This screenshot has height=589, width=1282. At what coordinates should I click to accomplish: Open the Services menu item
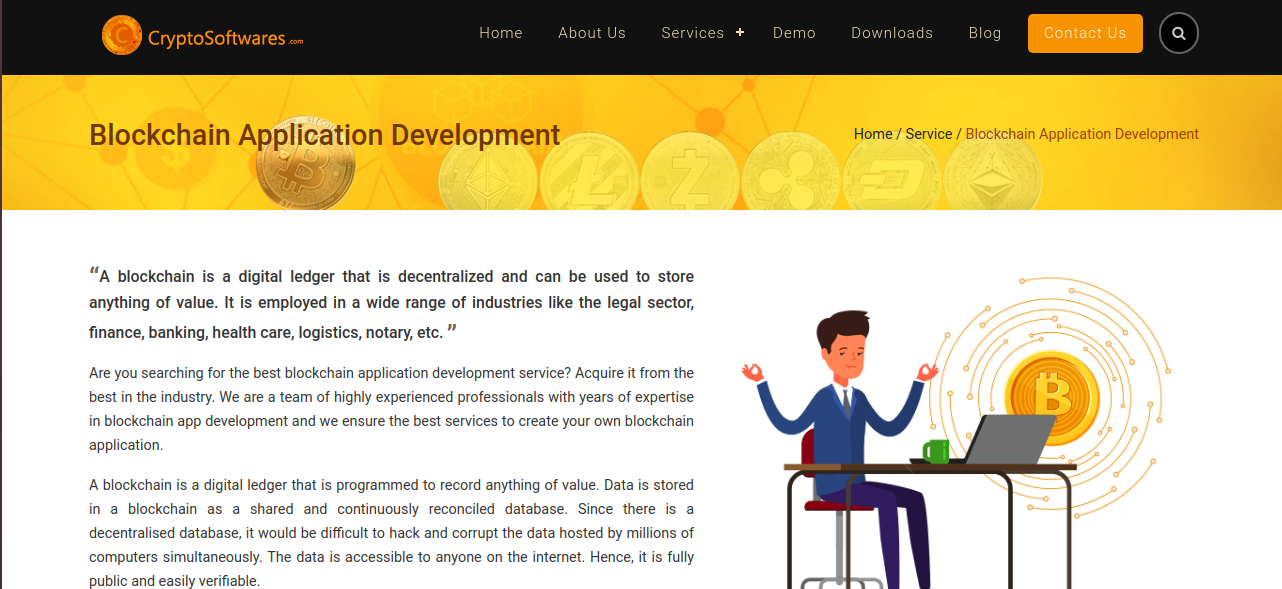[x=692, y=33]
